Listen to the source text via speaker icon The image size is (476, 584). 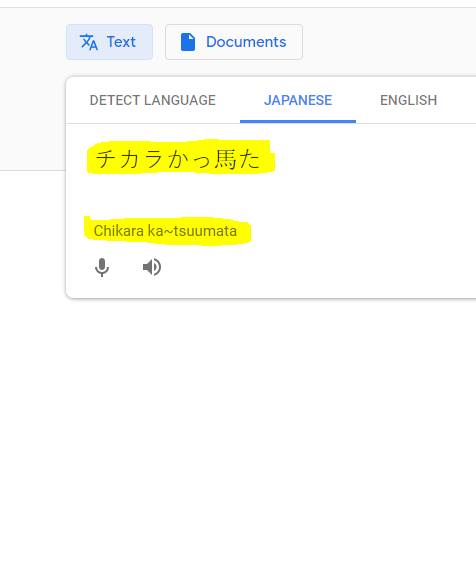pos(152,267)
